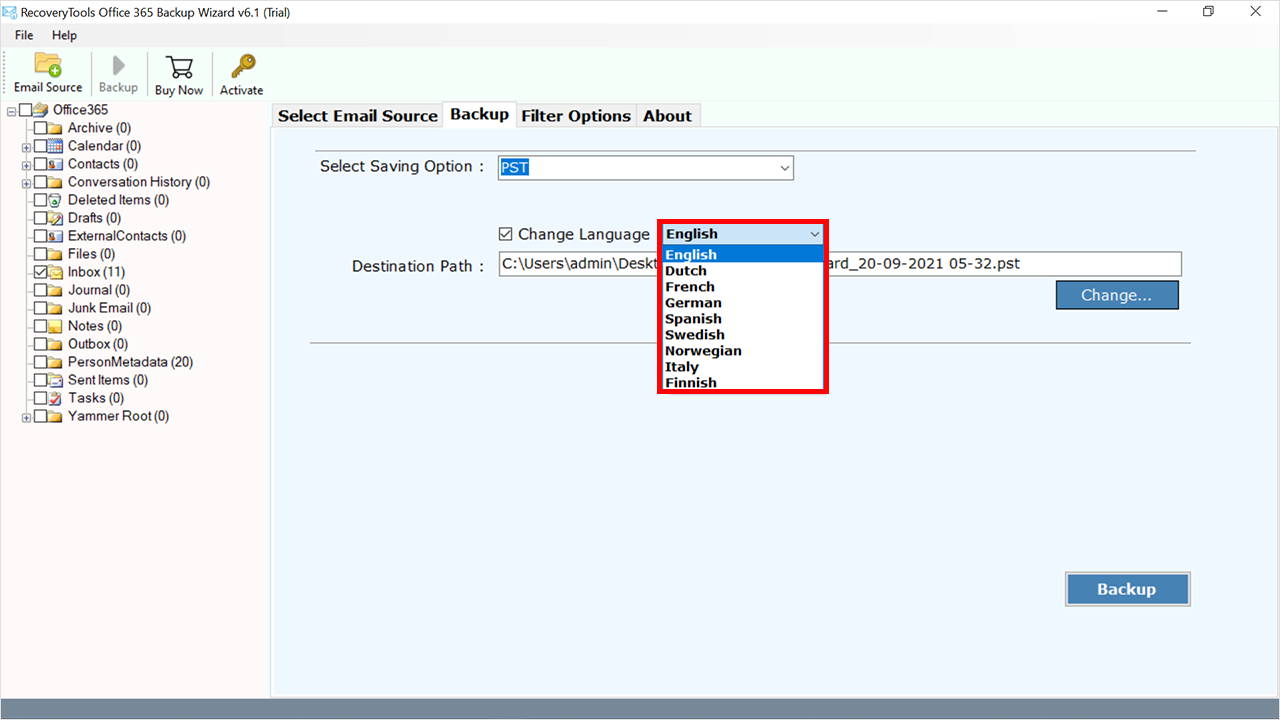Click the Activate key icon
Screen dimensions: 1280x720
(241, 66)
